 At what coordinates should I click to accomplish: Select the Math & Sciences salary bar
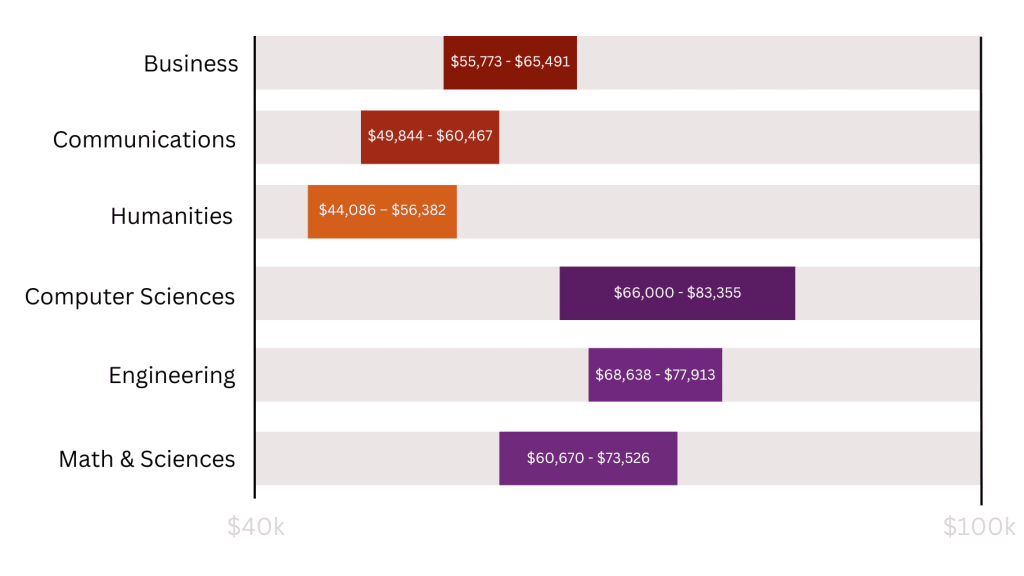588,458
